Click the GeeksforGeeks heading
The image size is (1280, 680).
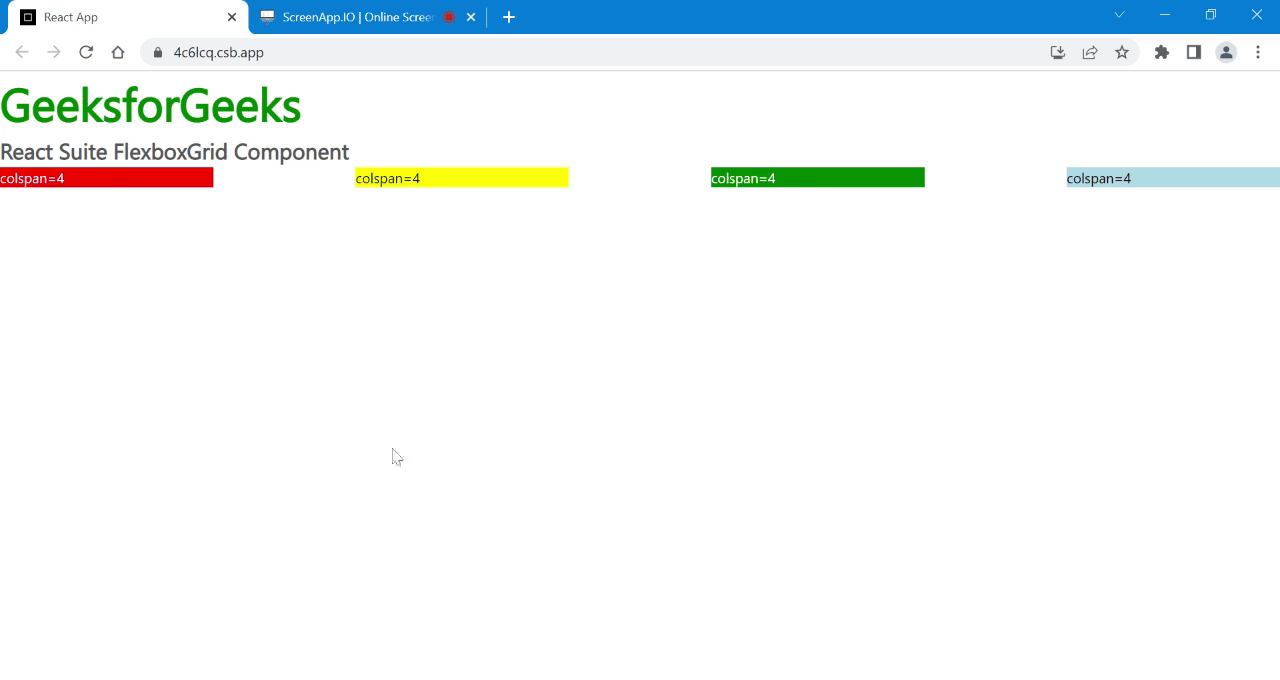pos(150,106)
